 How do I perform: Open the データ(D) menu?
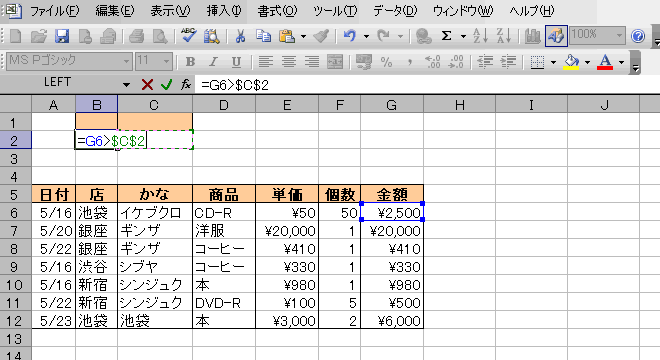(x=395, y=11)
